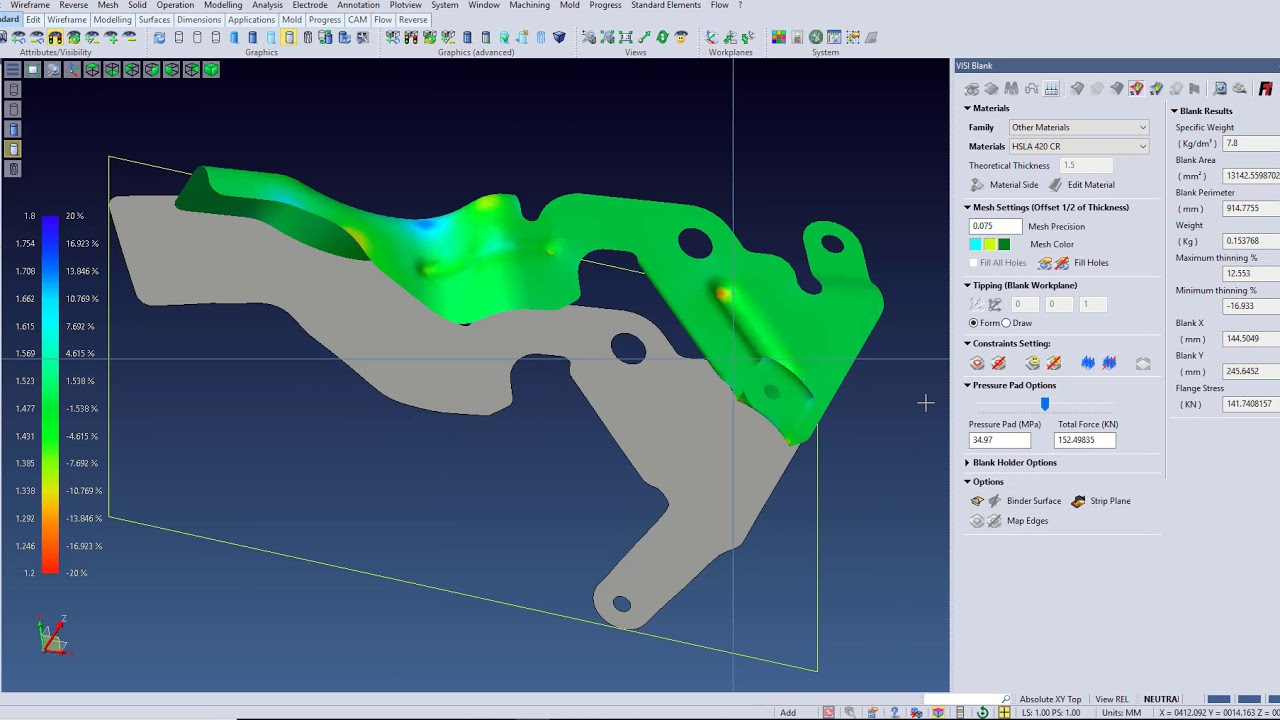Collapse the Tipping (Blank Workplane) section
Viewport: 1280px width, 720px height.
[967, 285]
